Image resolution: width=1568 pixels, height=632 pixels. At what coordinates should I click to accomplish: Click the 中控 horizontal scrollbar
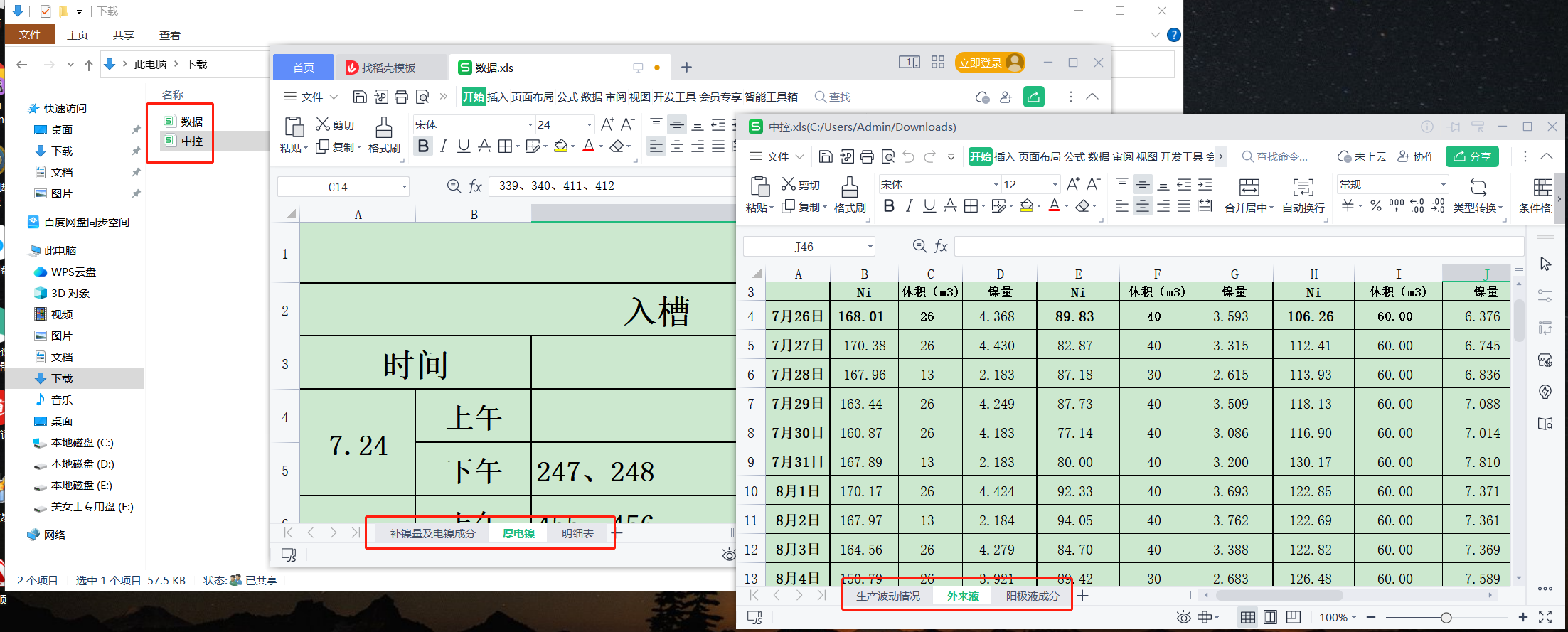point(1280,595)
